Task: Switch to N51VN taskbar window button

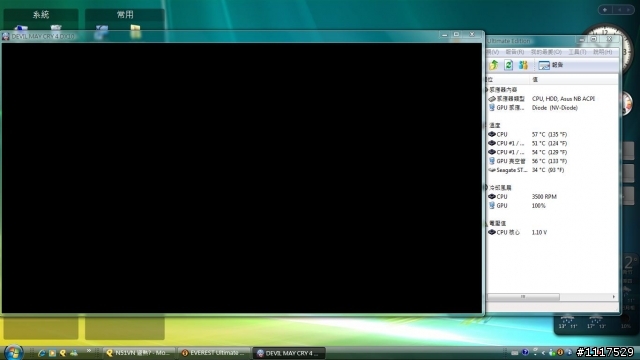Action: tap(139, 353)
